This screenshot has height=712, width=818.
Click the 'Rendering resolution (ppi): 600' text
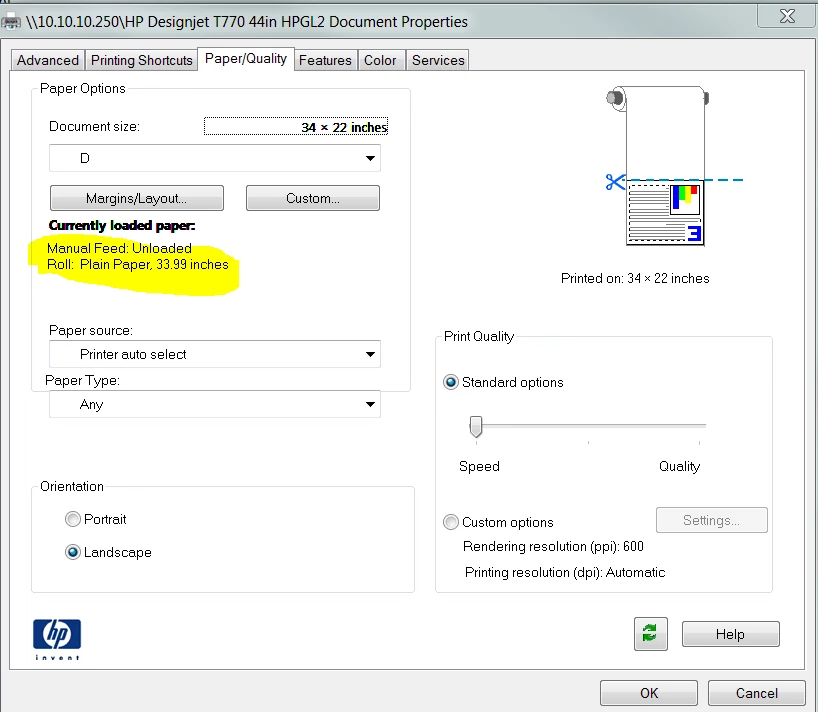[x=553, y=547]
